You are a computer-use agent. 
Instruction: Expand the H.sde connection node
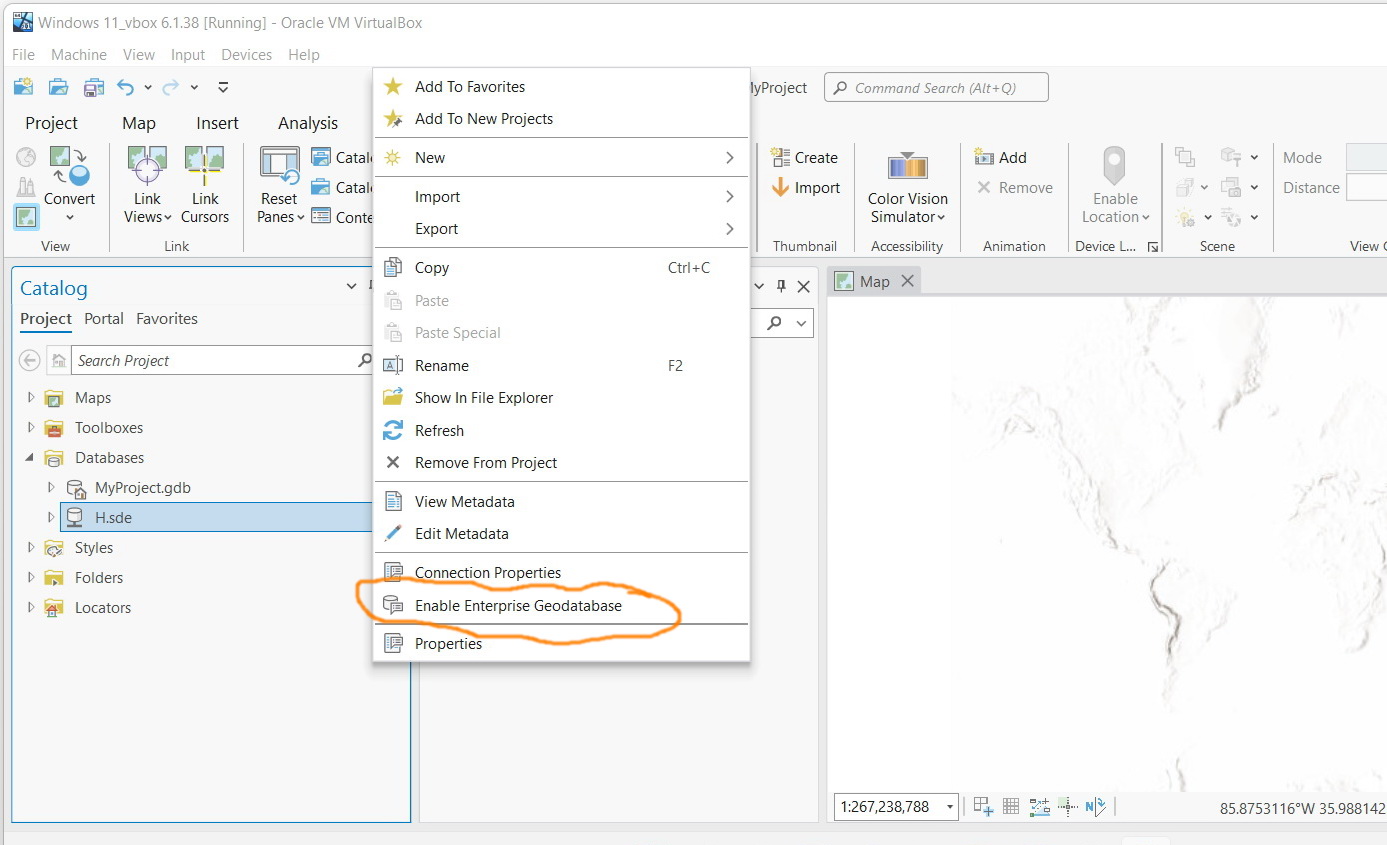click(x=51, y=518)
